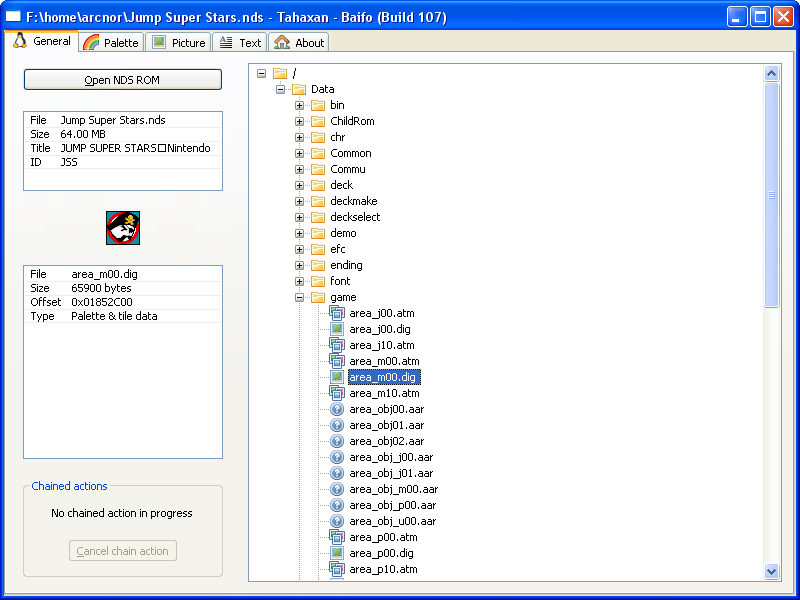Open the Text tab
The width and height of the screenshot is (800, 600).
tap(240, 42)
